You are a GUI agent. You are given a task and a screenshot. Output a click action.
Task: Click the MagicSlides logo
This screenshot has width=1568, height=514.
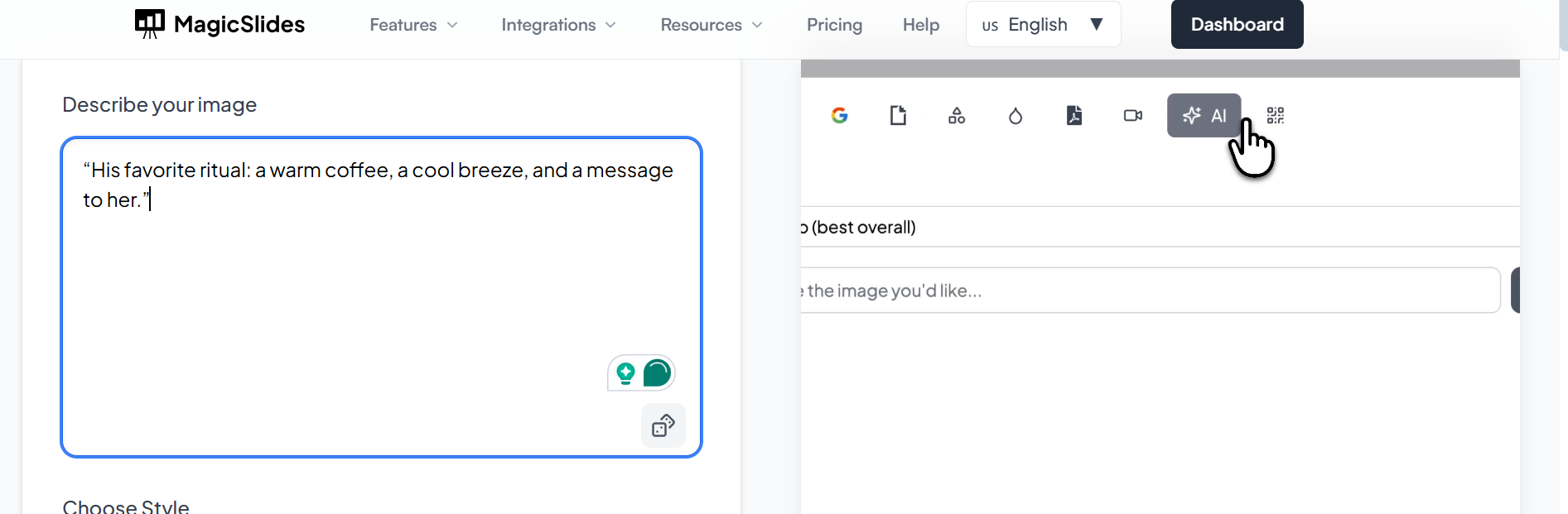220,24
